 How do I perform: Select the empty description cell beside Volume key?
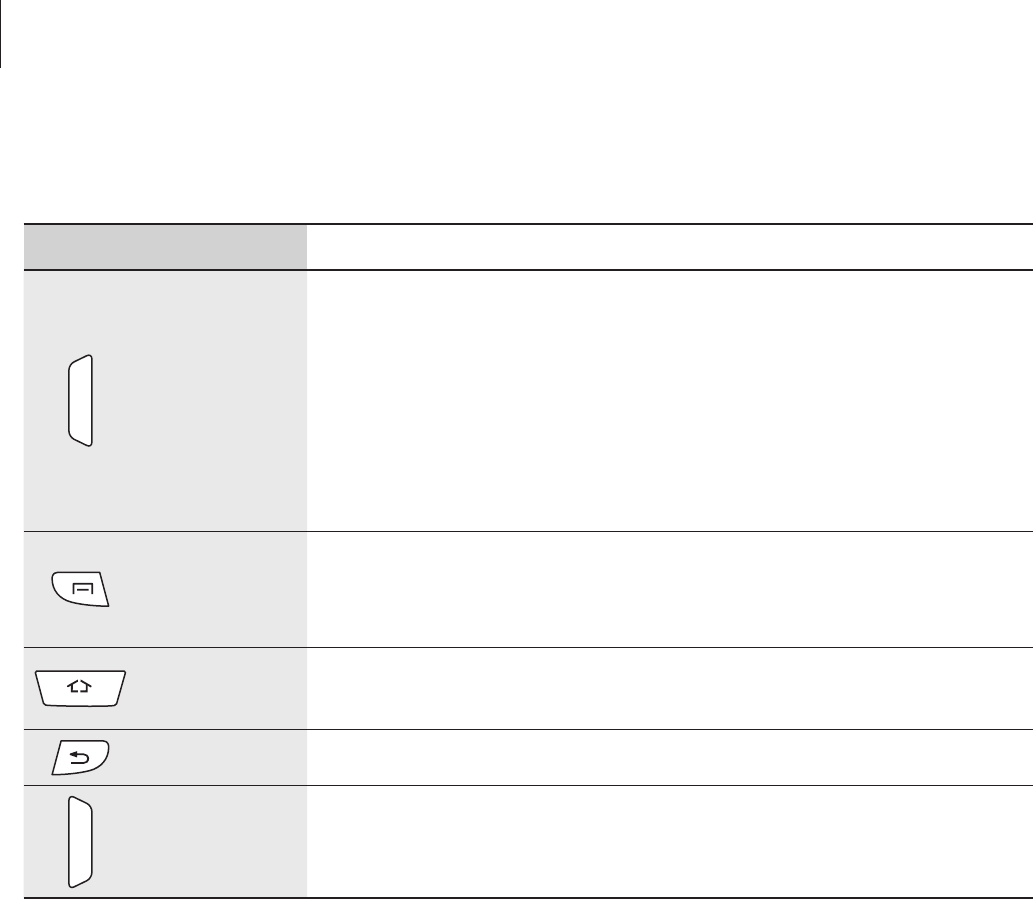pos(669,841)
